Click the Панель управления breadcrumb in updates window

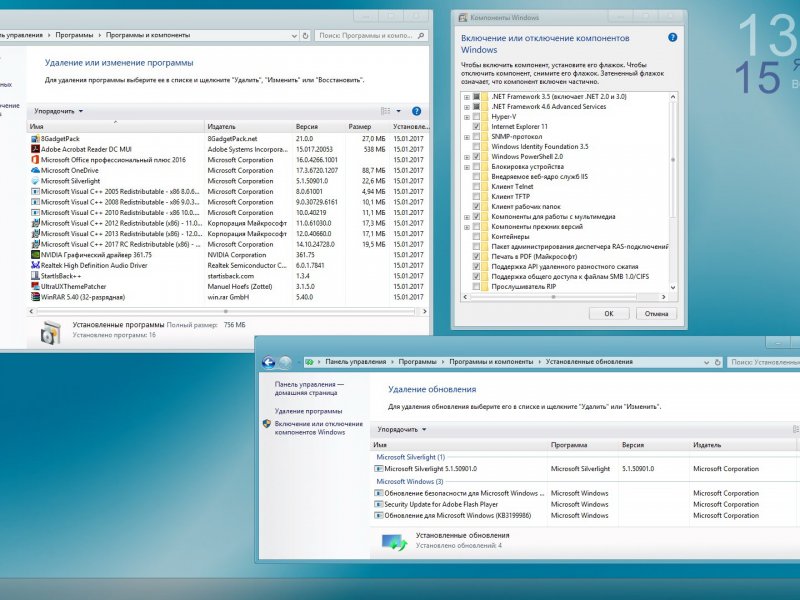point(356,362)
